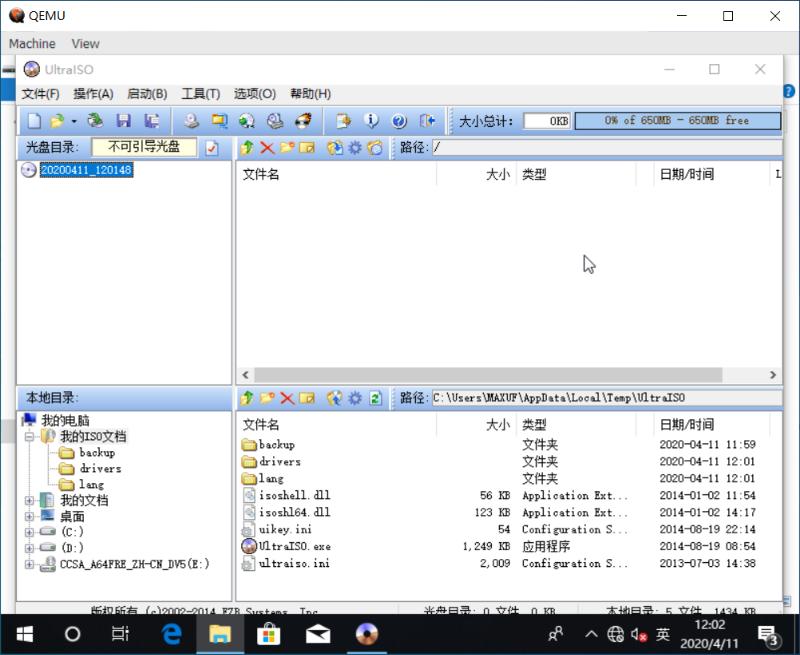Viewport: 800px width, 655px height.
Task: Collapse the 我的ISO文档 node
Action: (x=30, y=436)
